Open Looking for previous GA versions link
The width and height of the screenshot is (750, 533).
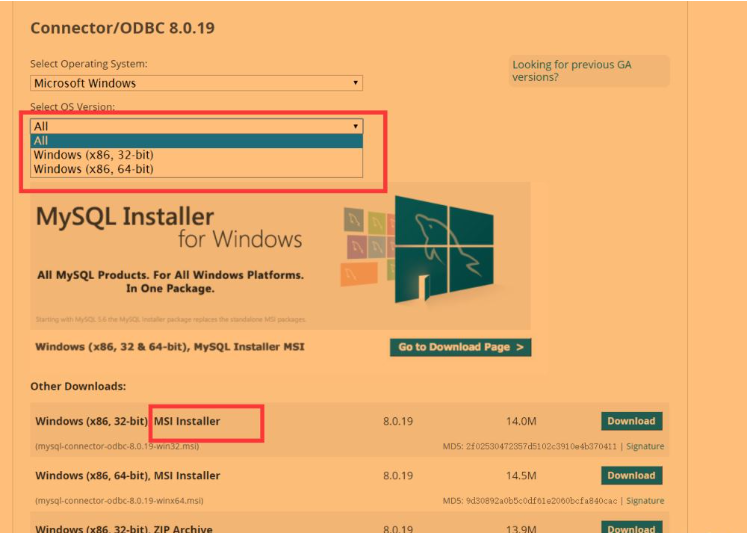tap(572, 71)
